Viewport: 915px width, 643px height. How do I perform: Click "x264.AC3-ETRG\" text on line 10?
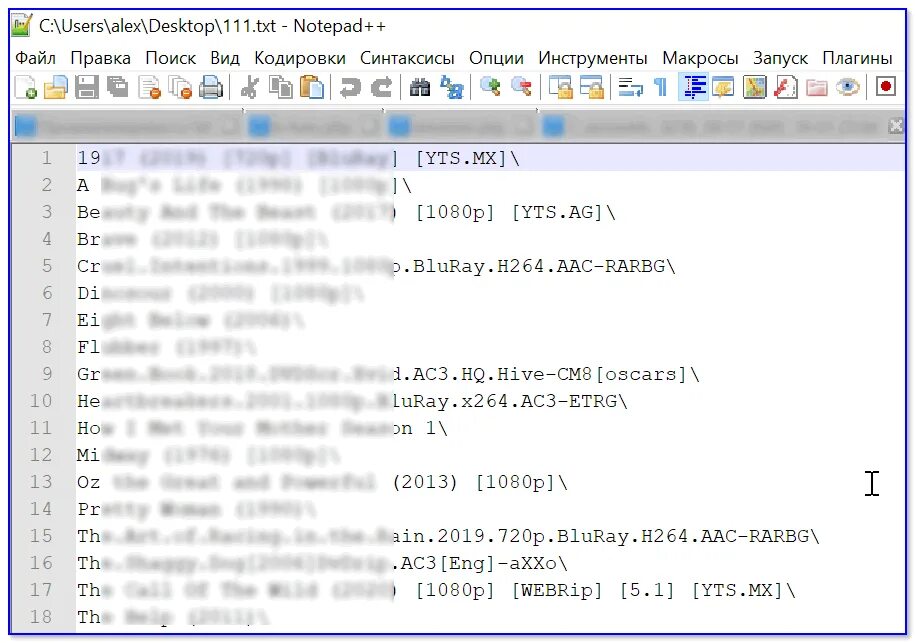[x=544, y=401]
